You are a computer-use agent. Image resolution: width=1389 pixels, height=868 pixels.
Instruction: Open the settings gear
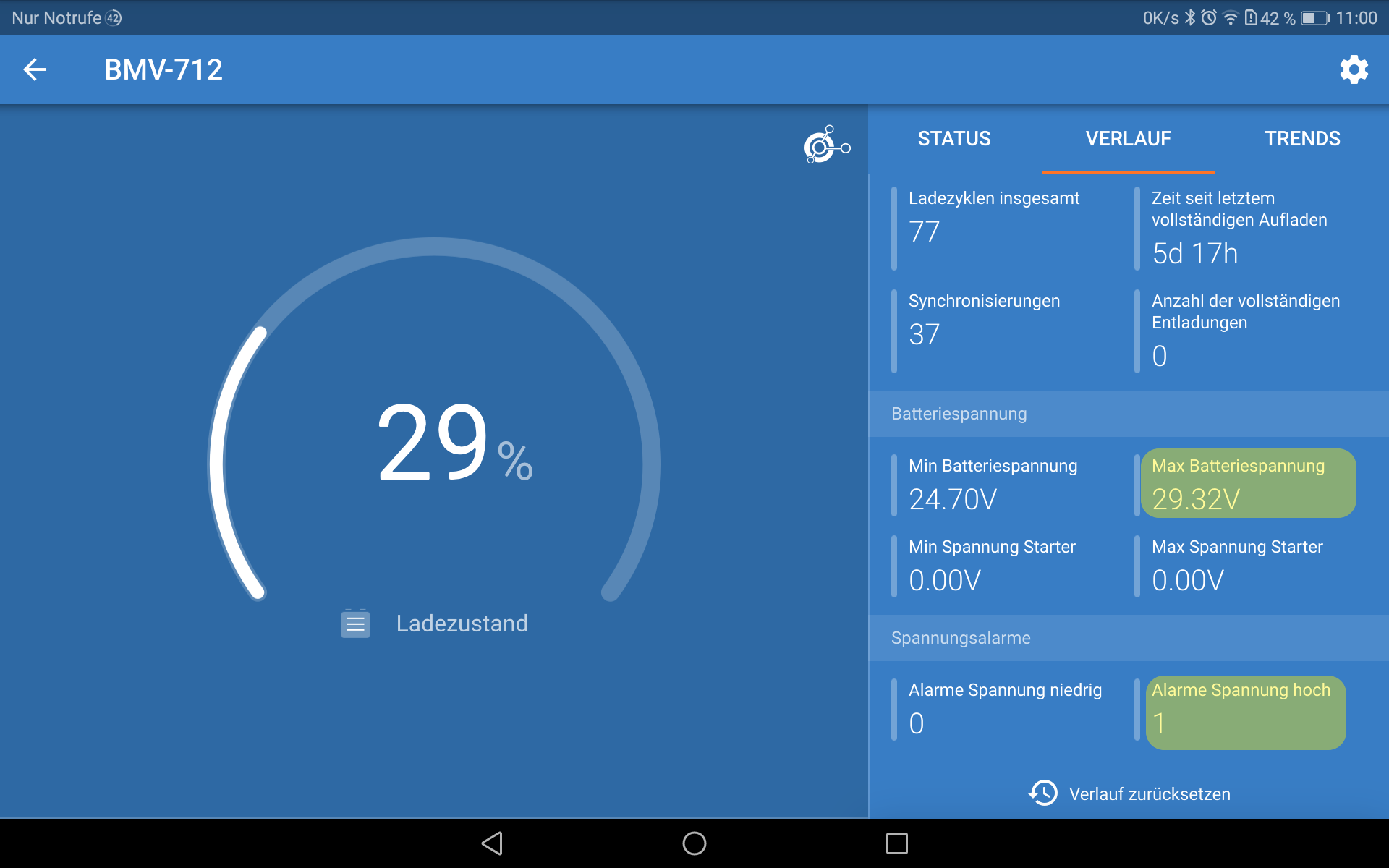1354,69
